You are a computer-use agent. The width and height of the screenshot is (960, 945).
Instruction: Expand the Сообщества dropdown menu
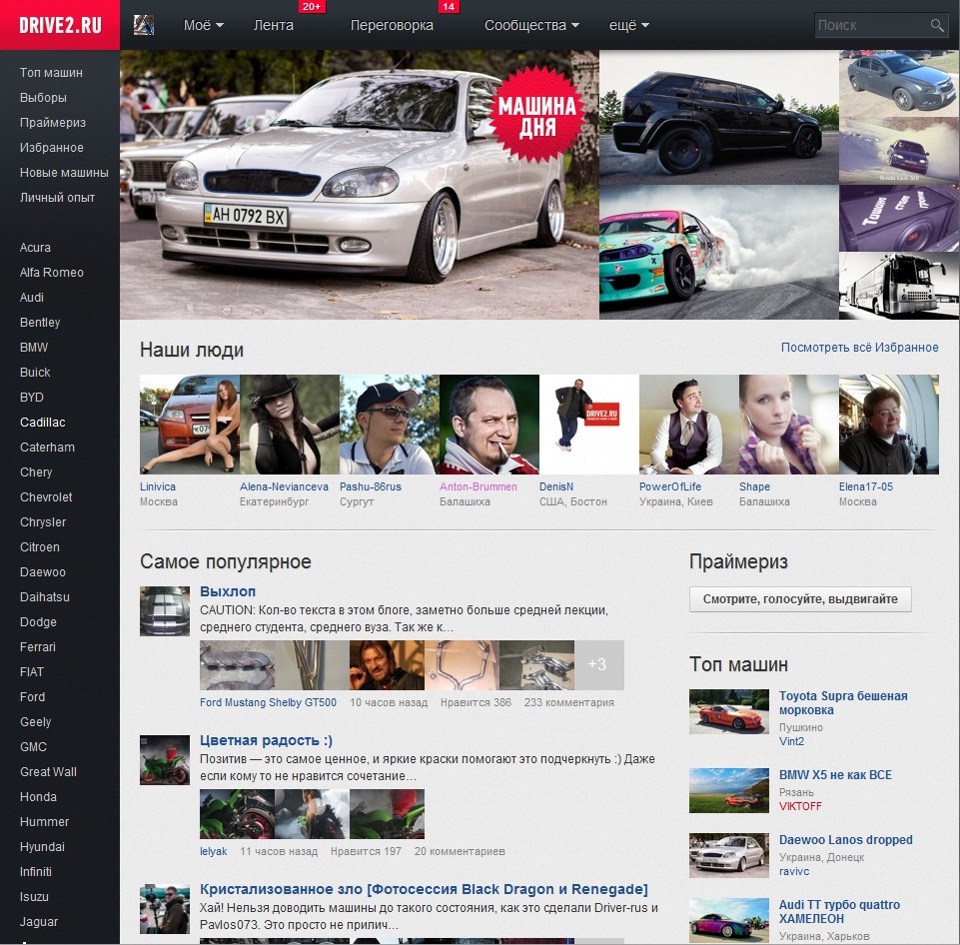531,25
